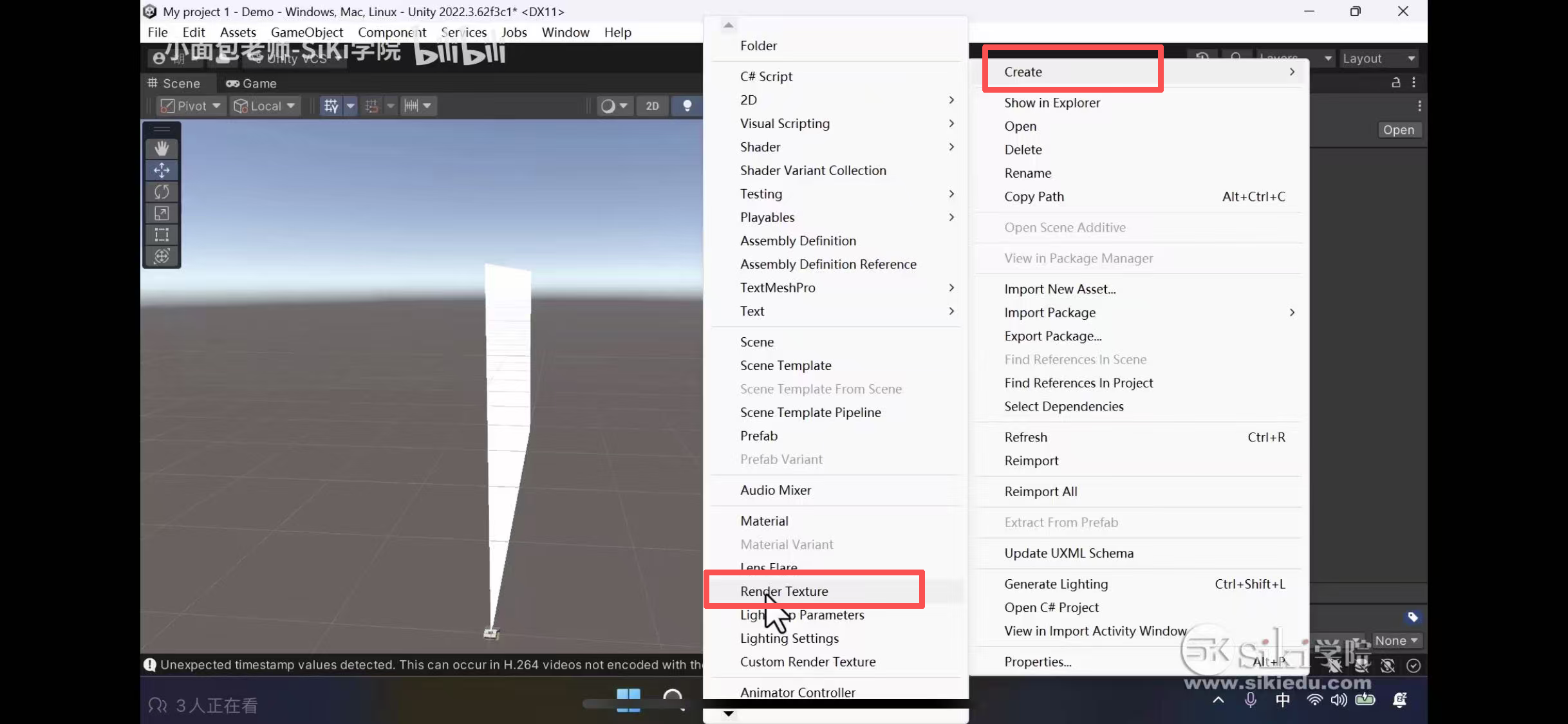Expand the Shader submenu
1568x724 pixels.
tap(835, 147)
